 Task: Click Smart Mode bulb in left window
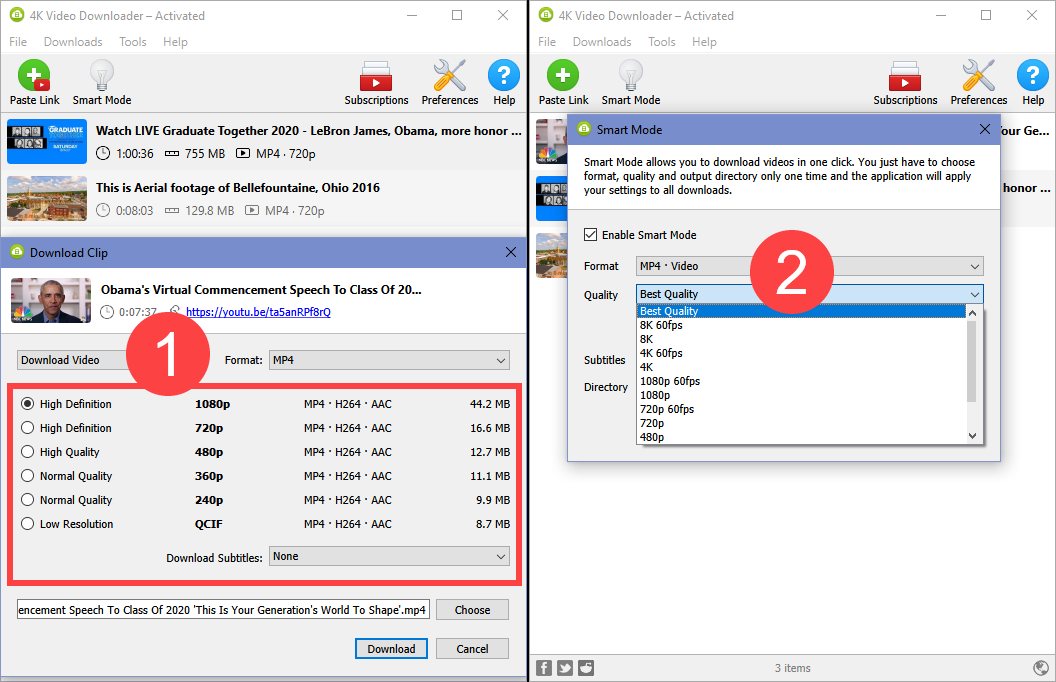(x=102, y=82)
